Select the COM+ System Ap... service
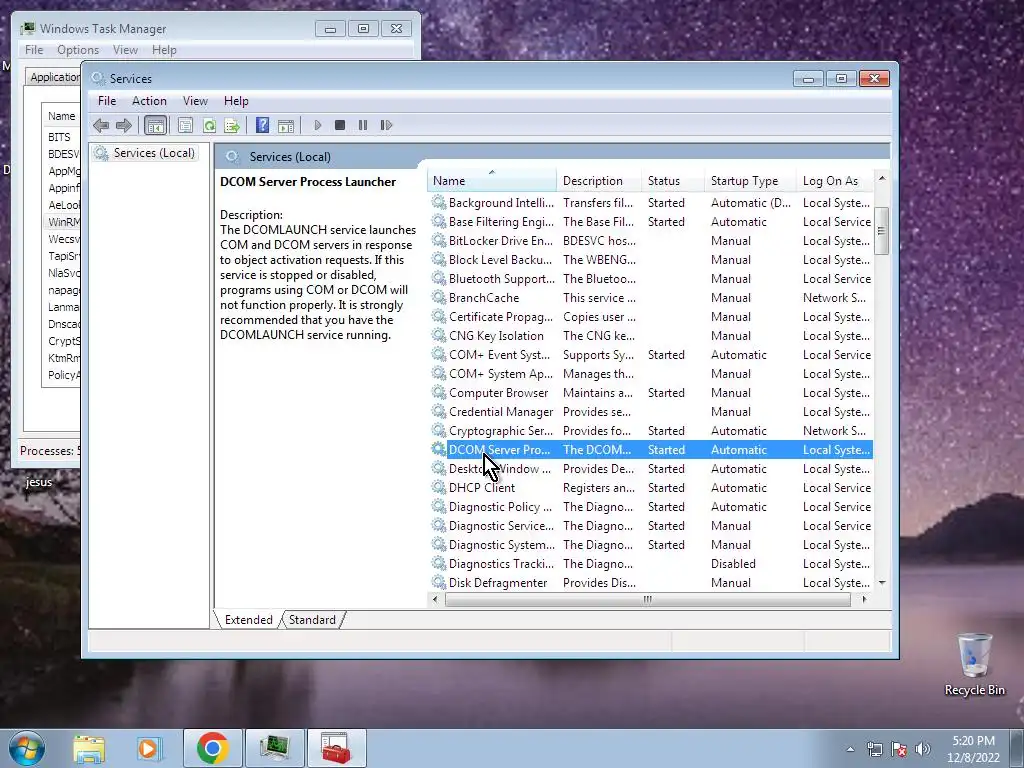Image resolution: width=1024 pixels, height=768 pixels. pos(651,374)
